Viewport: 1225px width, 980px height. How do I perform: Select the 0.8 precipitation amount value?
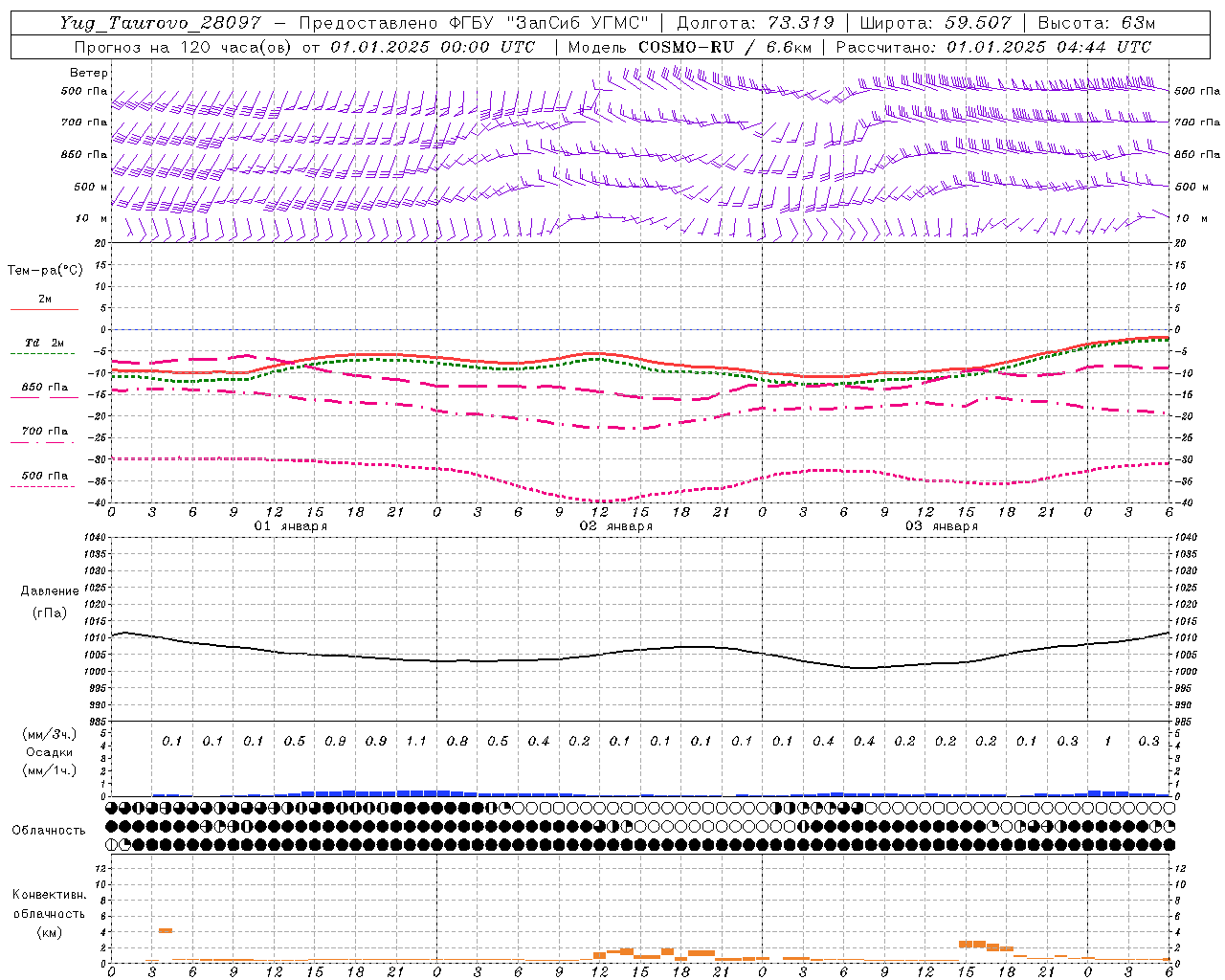457,742
